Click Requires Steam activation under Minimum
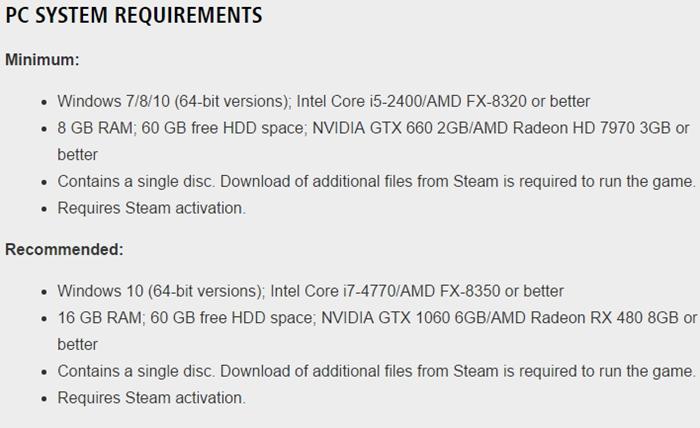This screenshot has width=700, height=428. [151, 208]
